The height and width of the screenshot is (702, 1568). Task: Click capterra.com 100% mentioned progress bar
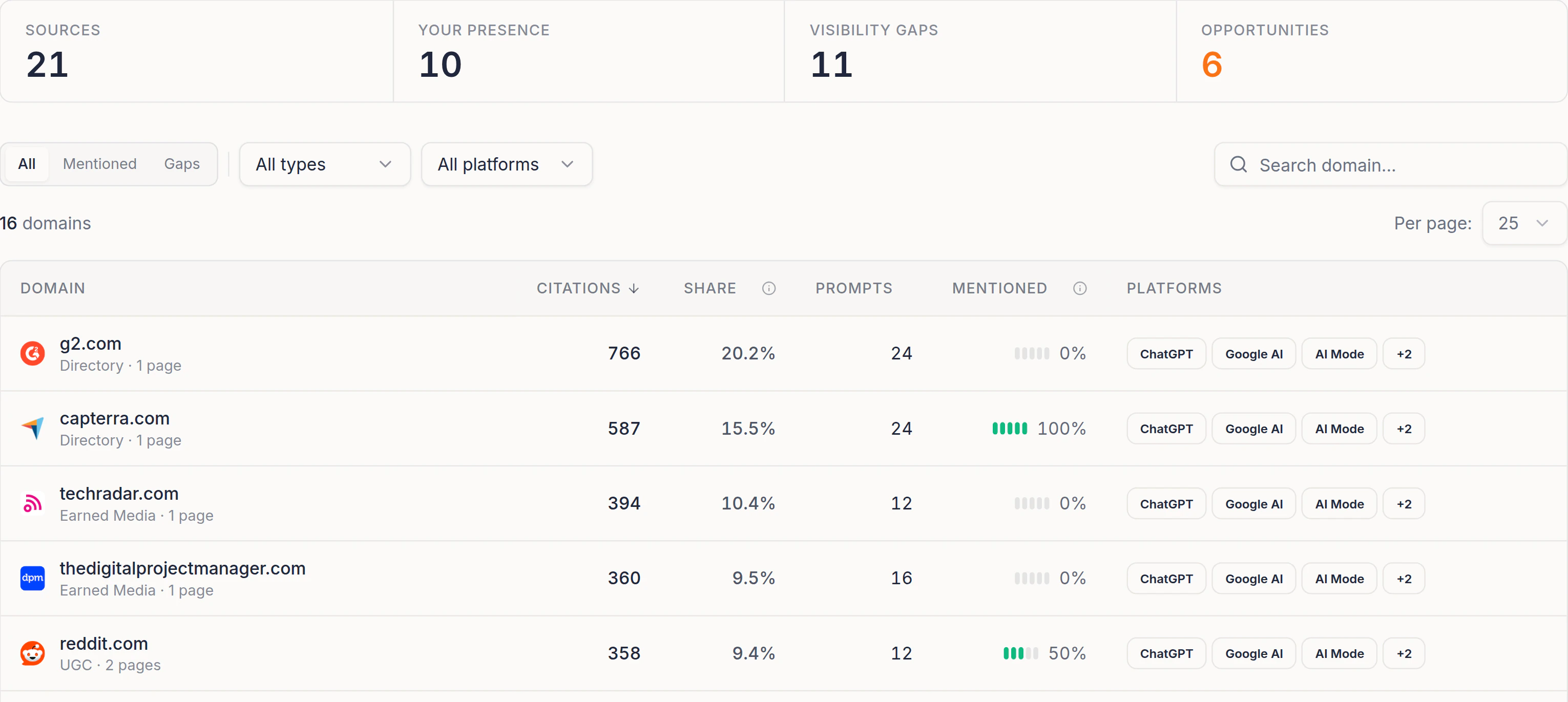(x=1009, y=428)
